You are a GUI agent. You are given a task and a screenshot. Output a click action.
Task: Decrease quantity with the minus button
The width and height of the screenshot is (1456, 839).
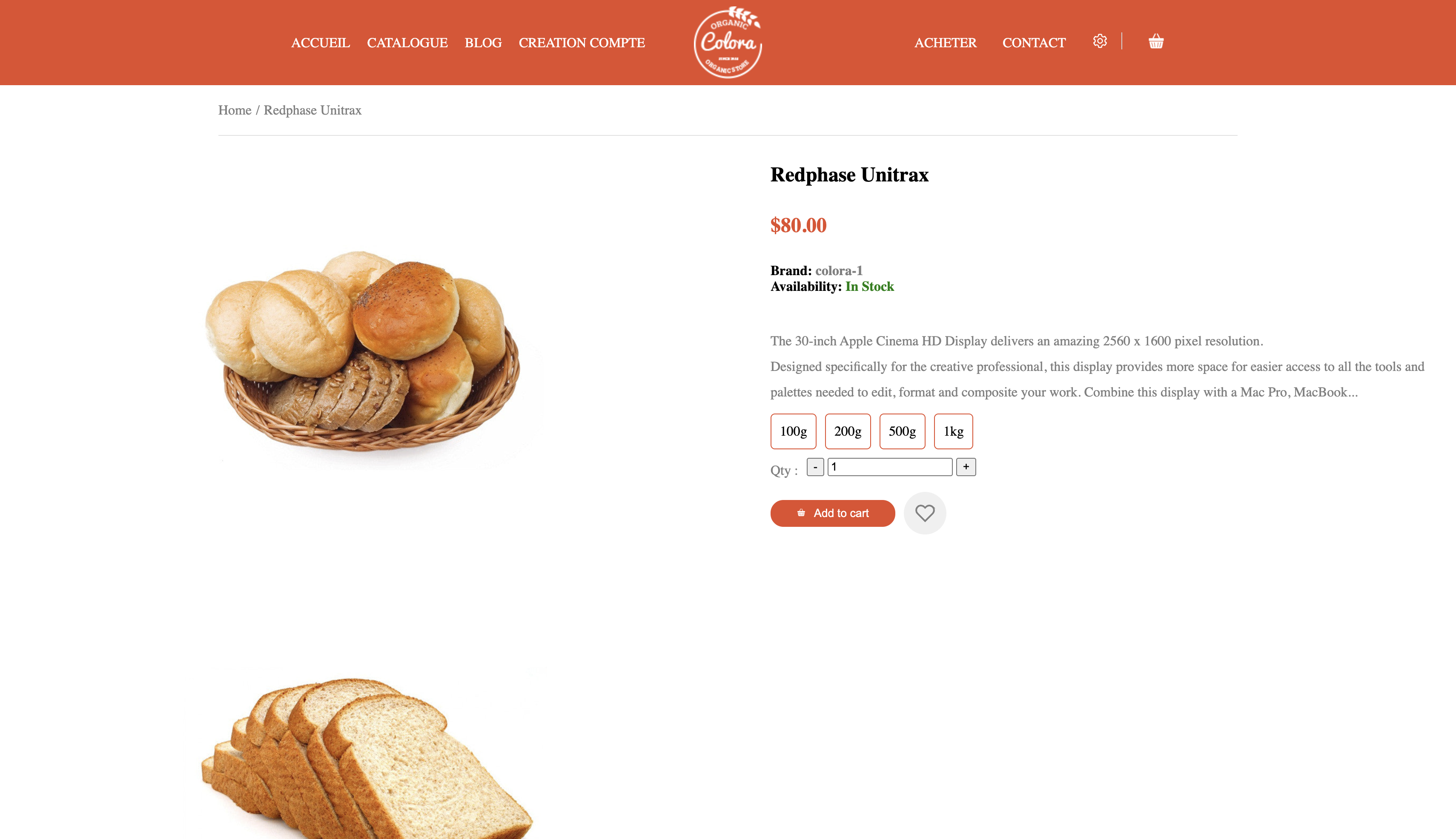pyautogui.click(x=815, y=467)
